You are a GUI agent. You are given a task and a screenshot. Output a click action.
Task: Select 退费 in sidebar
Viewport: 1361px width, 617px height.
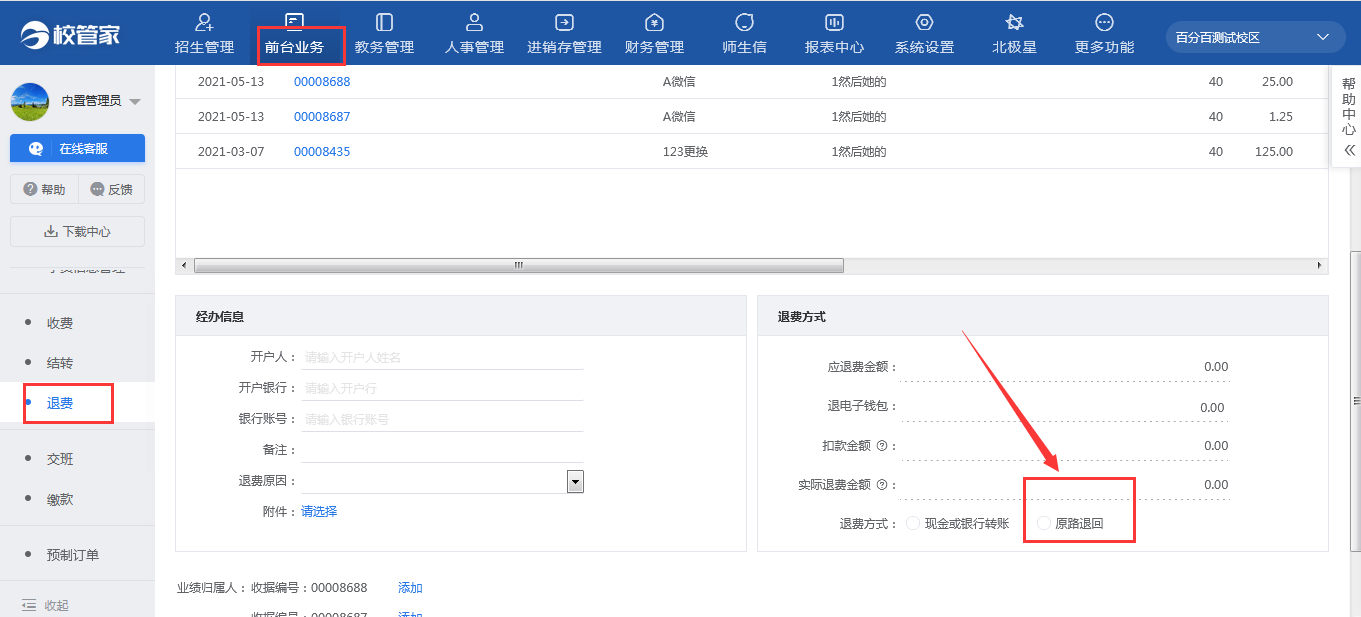pyautogui.click(x=60, y=403)
